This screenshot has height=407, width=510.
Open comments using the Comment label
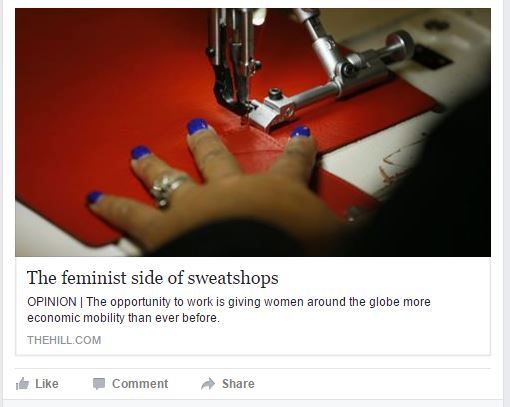(140, 384)
